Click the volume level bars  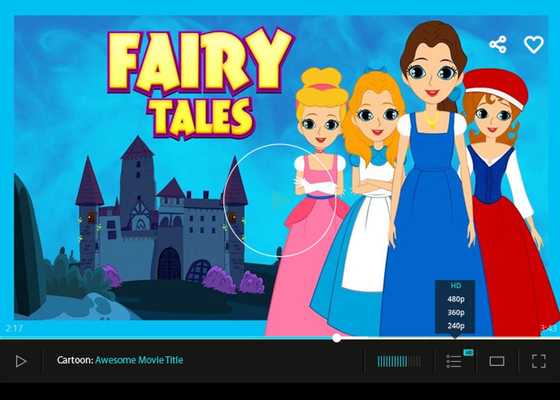pyautogui.click(x=399, y=361)
